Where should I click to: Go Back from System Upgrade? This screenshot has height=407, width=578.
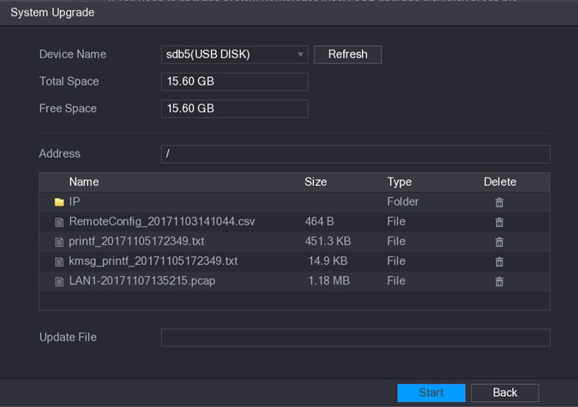505,393
